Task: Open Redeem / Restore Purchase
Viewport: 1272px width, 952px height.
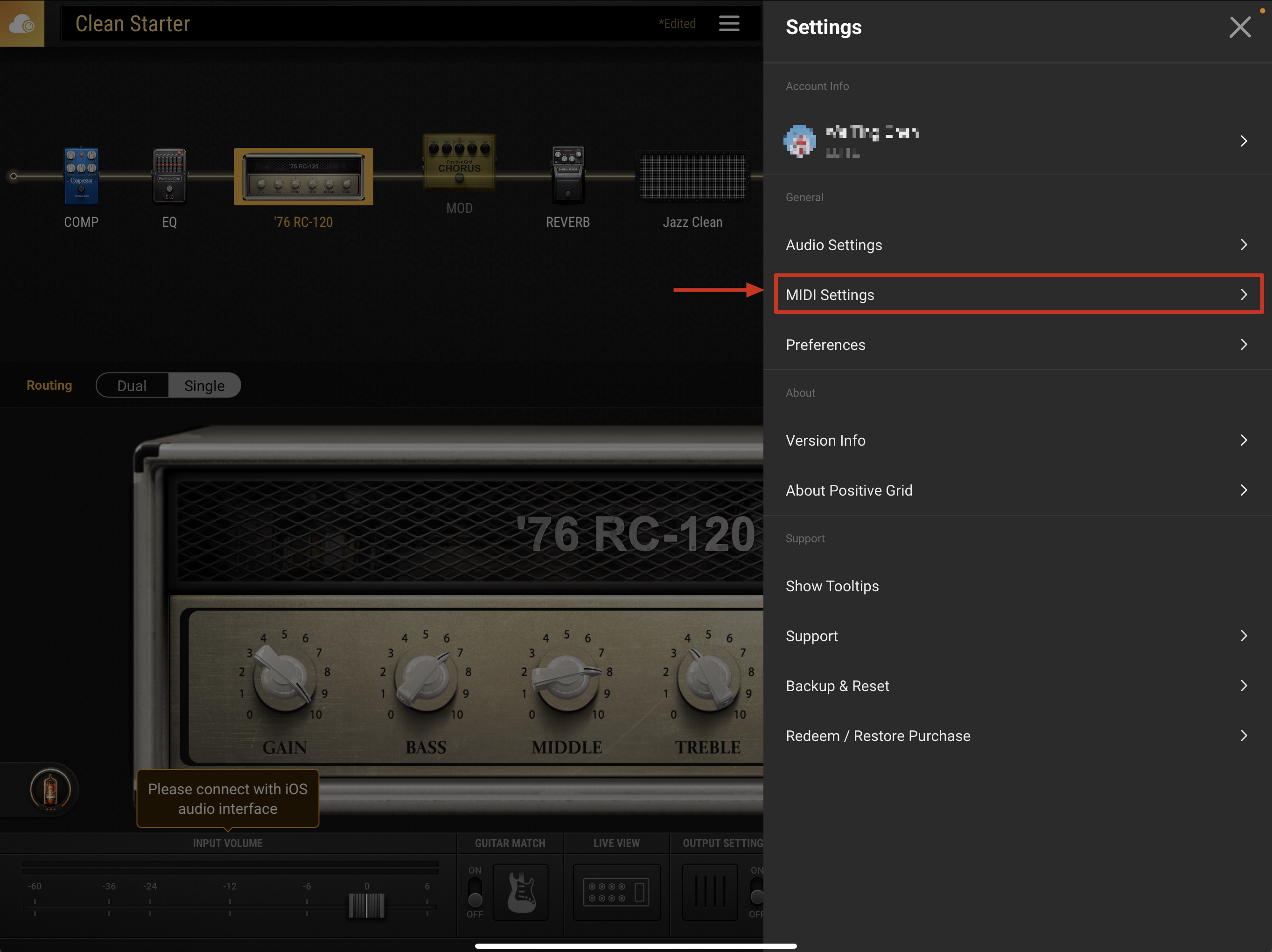Action: coord(1018,736)
